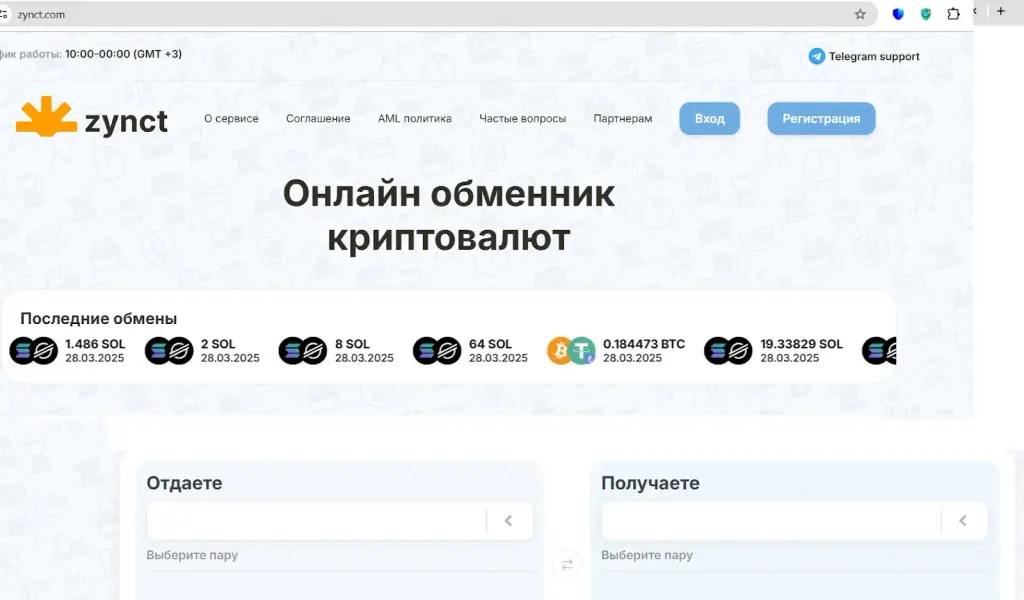Swap directions with the exchange arrows icon
The width and height of the screenshot is (1024, 600).
[x=567, y=565]
